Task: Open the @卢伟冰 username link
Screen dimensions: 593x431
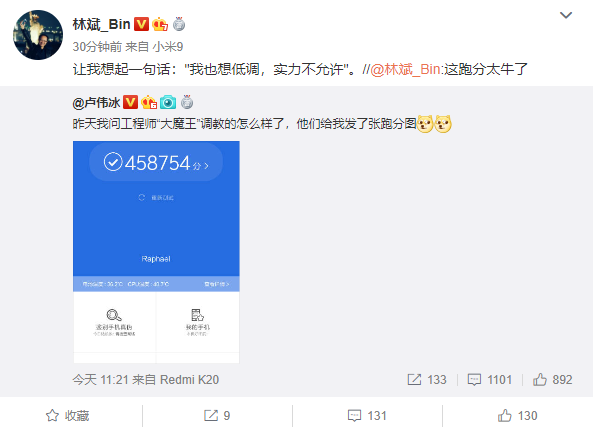Action: [96, 102]
